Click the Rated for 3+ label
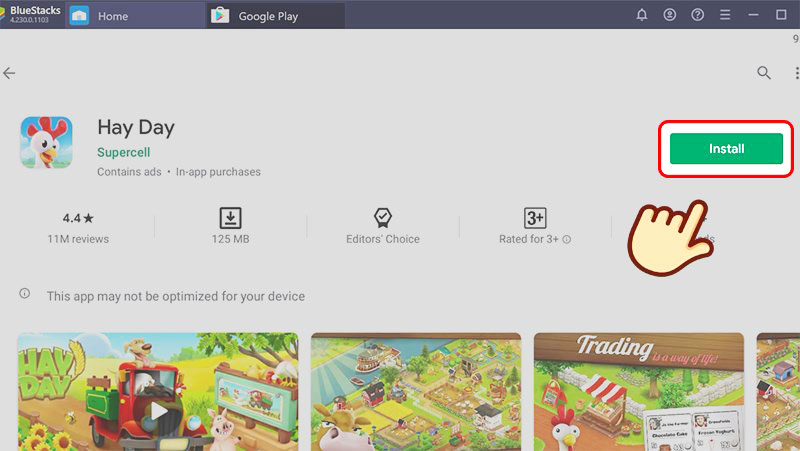This screenshot has width=800, height=451. click(529, 239)
